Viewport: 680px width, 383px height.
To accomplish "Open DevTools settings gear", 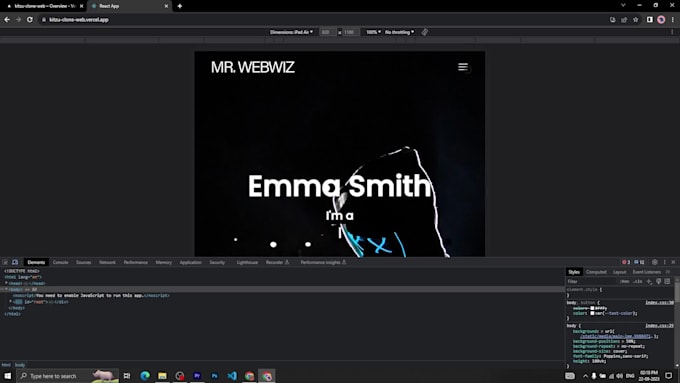I will click(x=655, y=262).
